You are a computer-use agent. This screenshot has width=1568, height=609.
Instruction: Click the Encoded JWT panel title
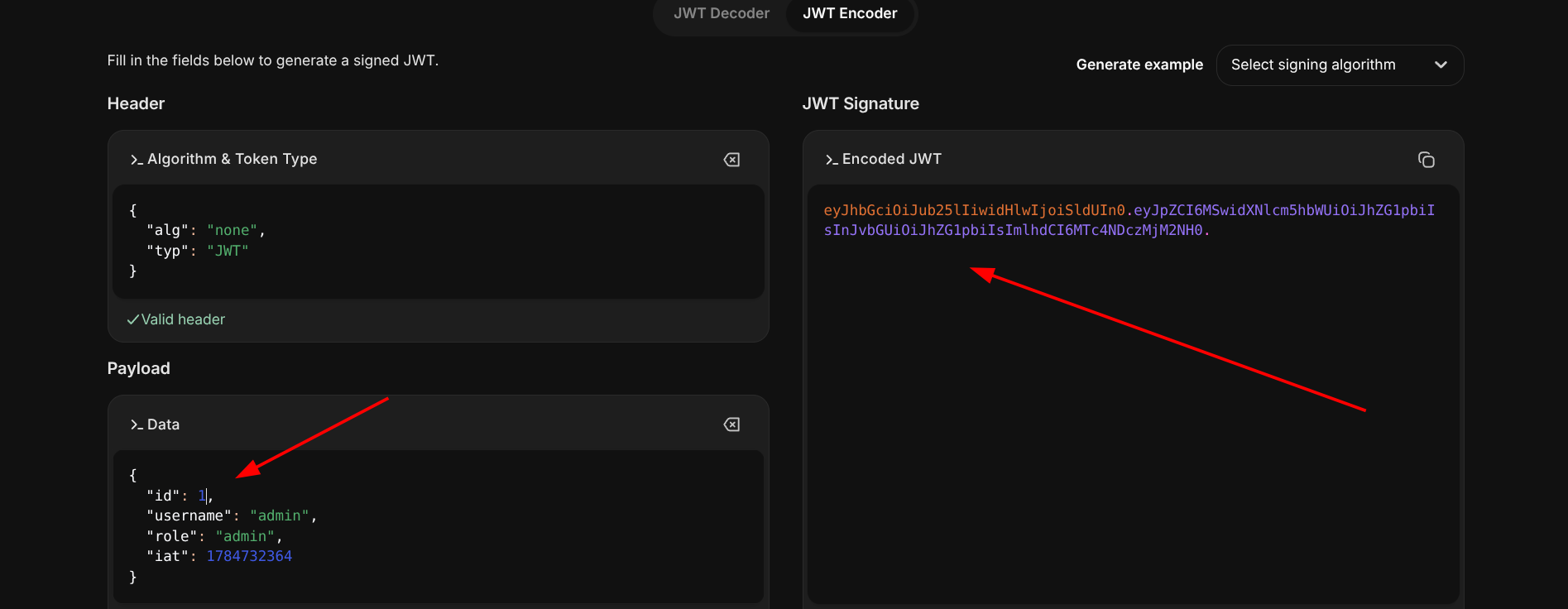coord(892,159)
